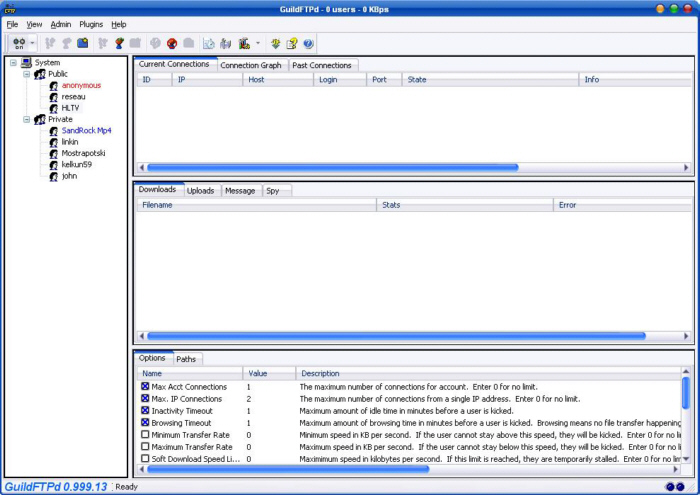This screenshot has width=700, height=495.
Task: Open the File menu
Action: 12,24
